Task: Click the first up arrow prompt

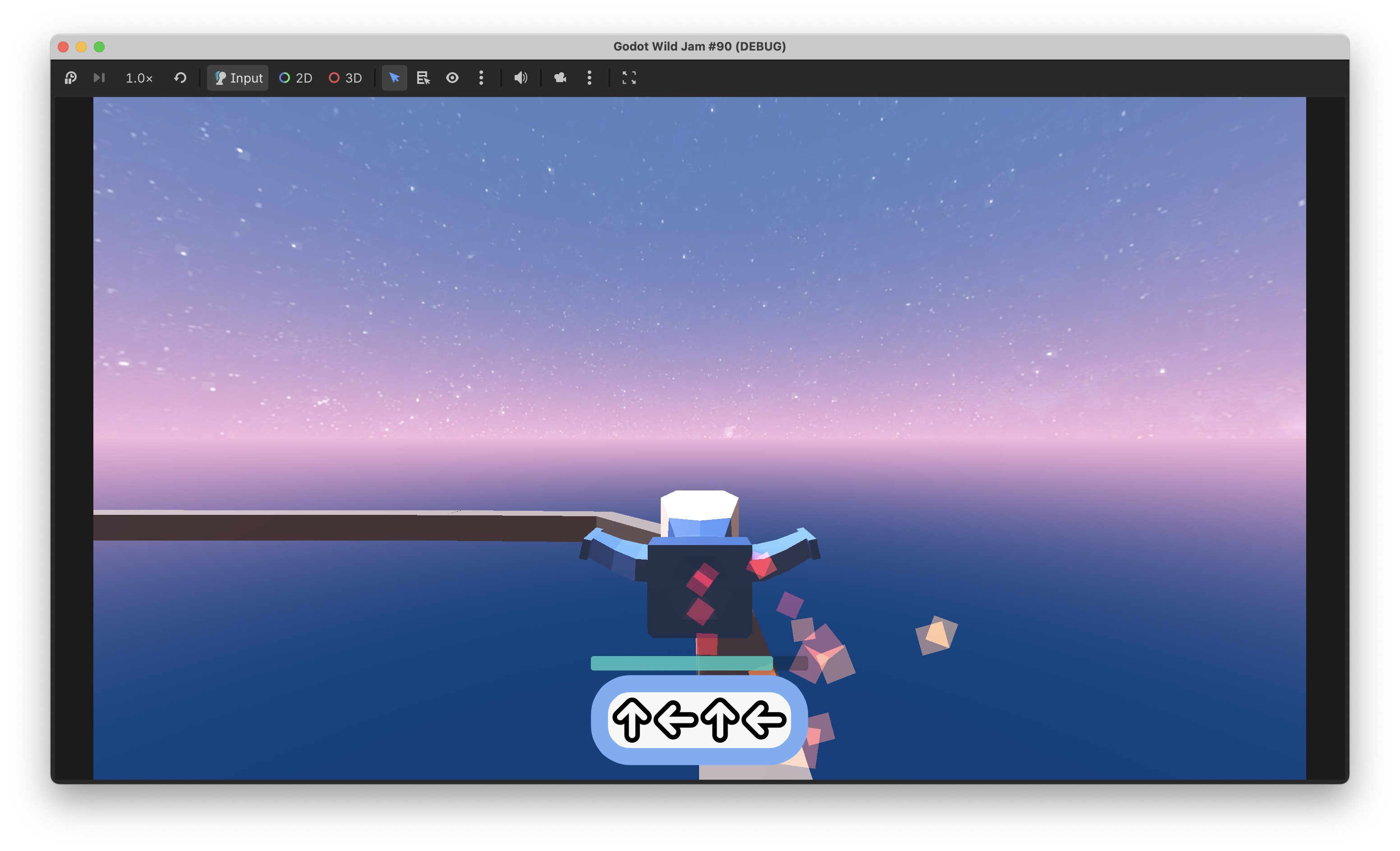Action: pyautogui.click(x=632, y=720)
